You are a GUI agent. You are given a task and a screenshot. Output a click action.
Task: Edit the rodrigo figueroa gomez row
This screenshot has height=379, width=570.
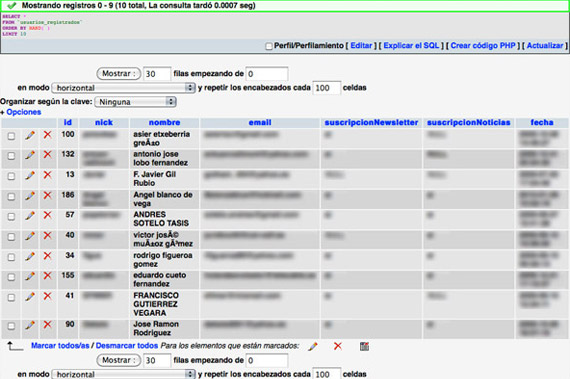pos(30,257)
